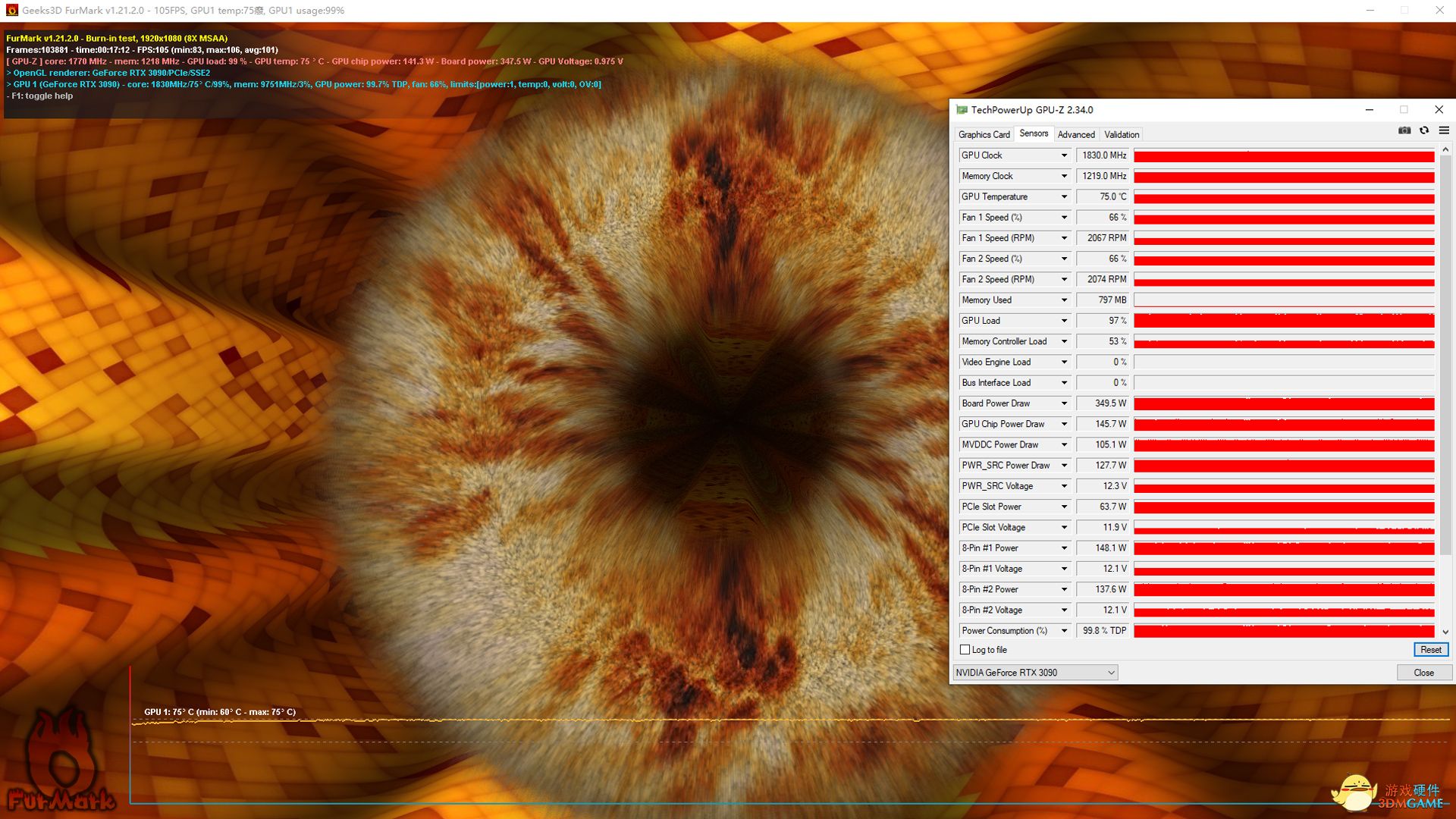Open the Validation tab

(x=1122, y=134)
